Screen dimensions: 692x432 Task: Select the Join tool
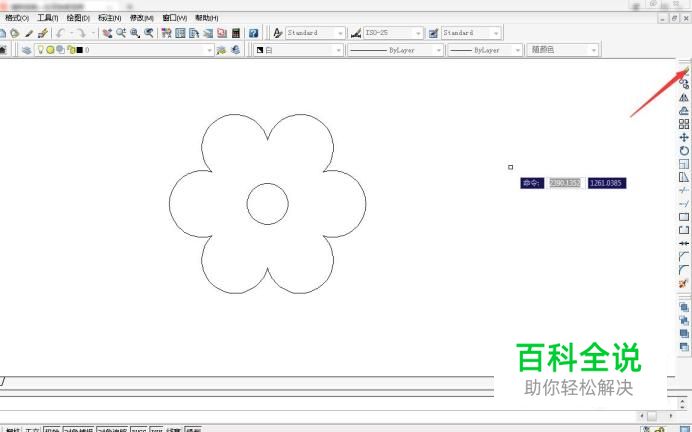point(684,243)
